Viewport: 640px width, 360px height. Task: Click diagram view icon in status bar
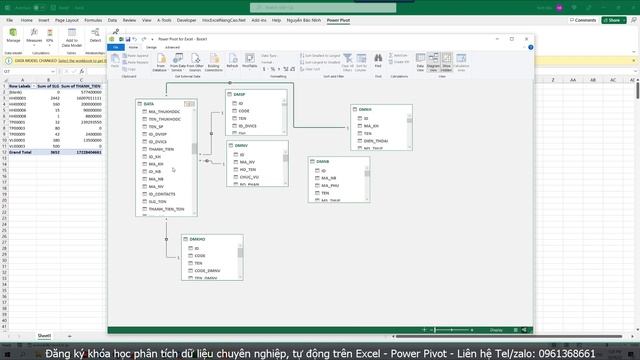(524, 330)
